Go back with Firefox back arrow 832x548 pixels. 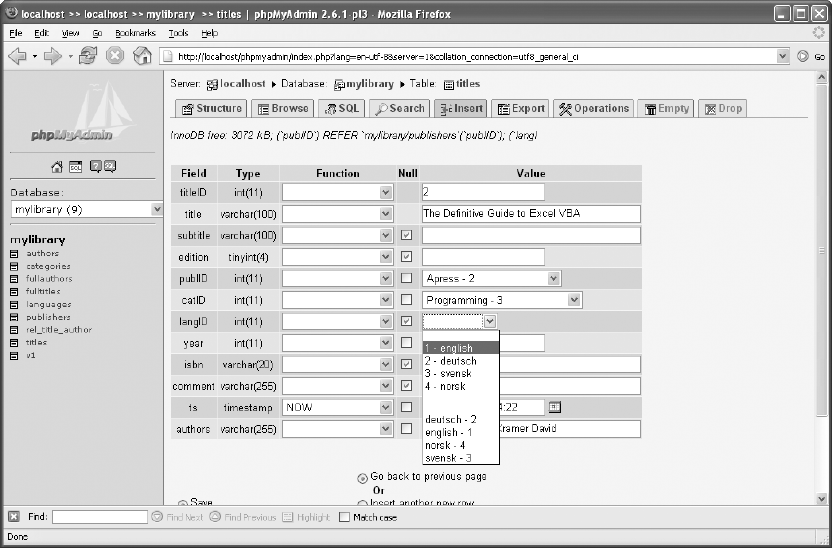pos(17,56)
